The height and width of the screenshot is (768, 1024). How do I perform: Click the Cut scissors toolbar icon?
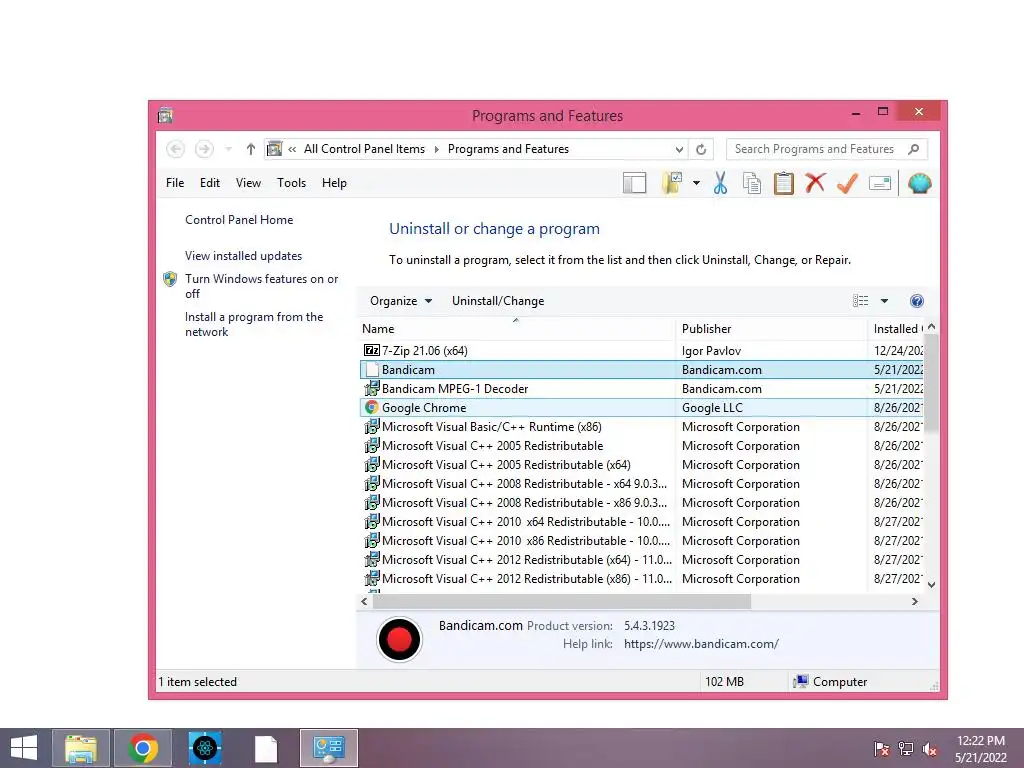(720, 184)
